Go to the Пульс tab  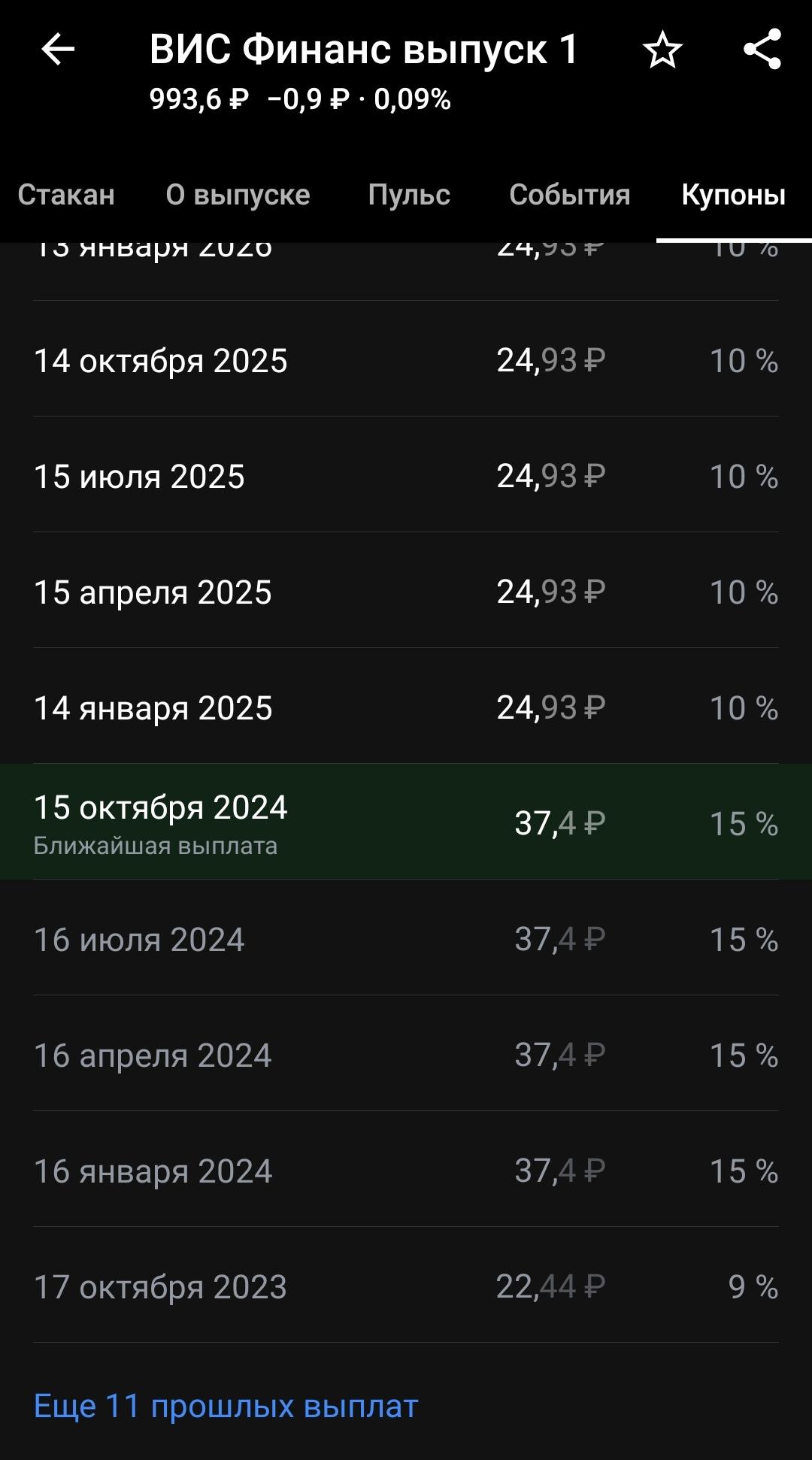pos(409,195)
